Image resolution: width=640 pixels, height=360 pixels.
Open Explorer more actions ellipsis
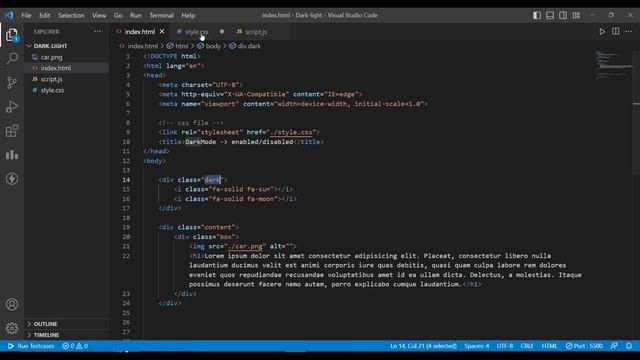pos(97,31)
